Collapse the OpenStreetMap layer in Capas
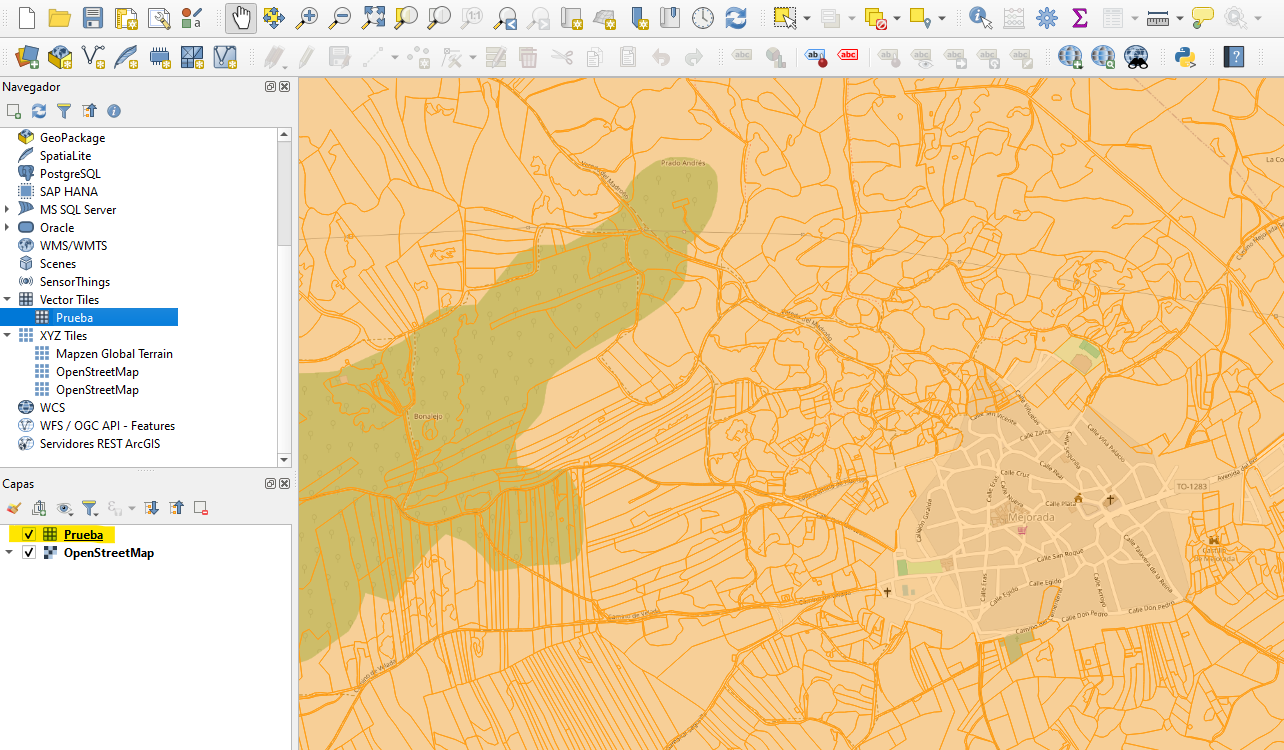1284x750 pixels. click(9, 553)
